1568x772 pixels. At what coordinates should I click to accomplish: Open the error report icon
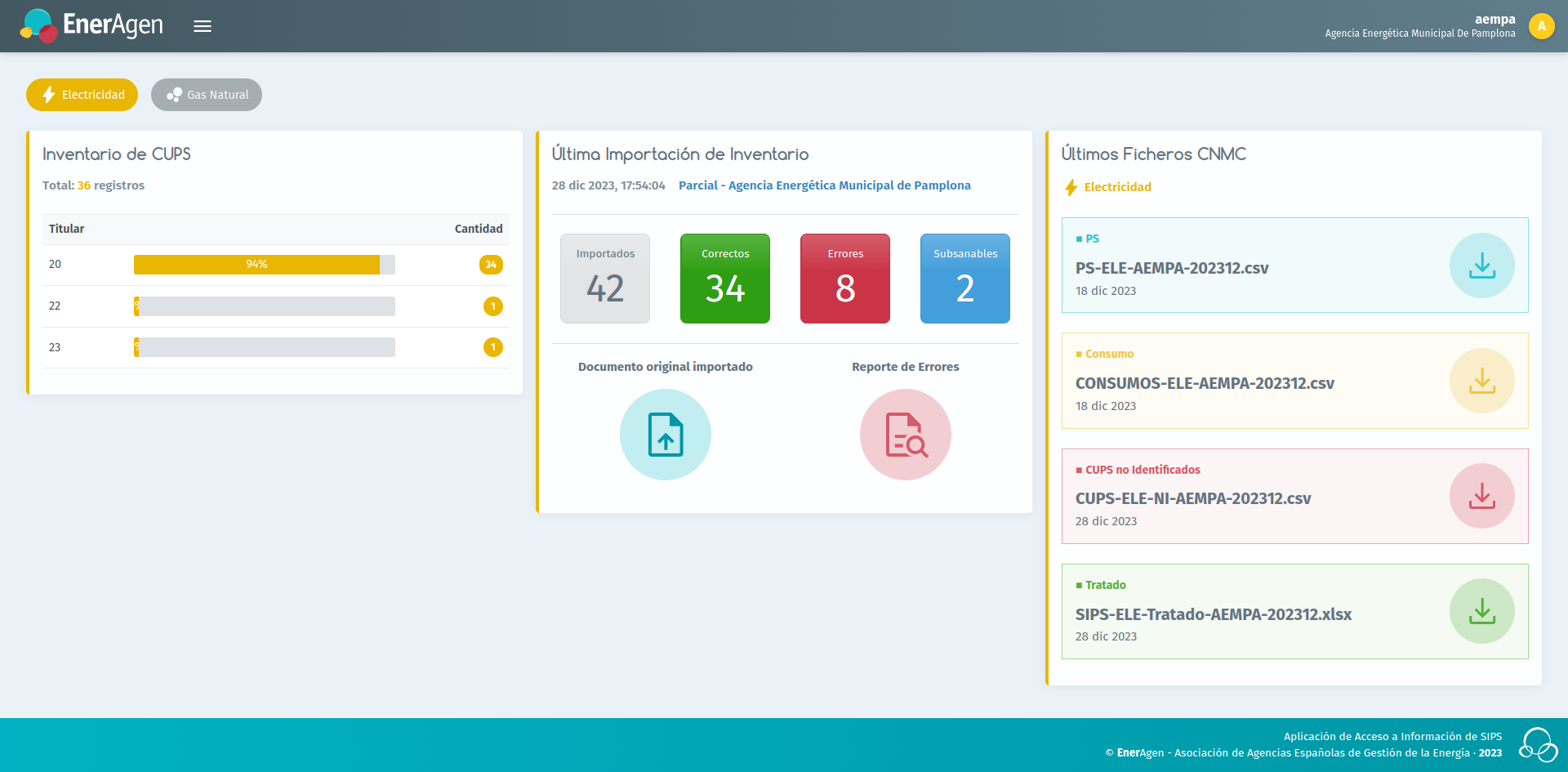pyautogui.click(x=906, y=435)
